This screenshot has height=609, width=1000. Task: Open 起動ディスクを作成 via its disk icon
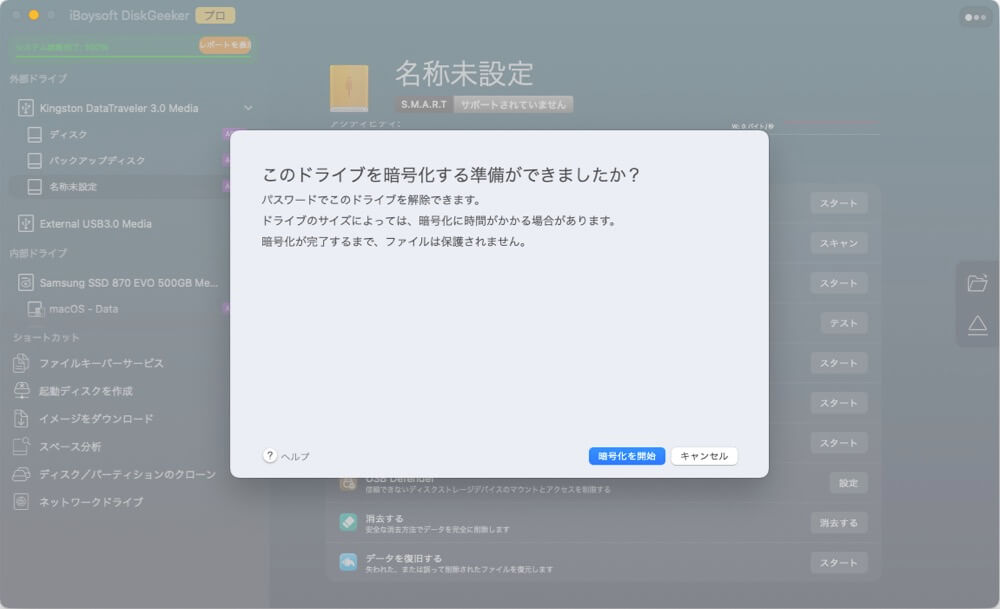pyautogui.click(x=22, y=393)
